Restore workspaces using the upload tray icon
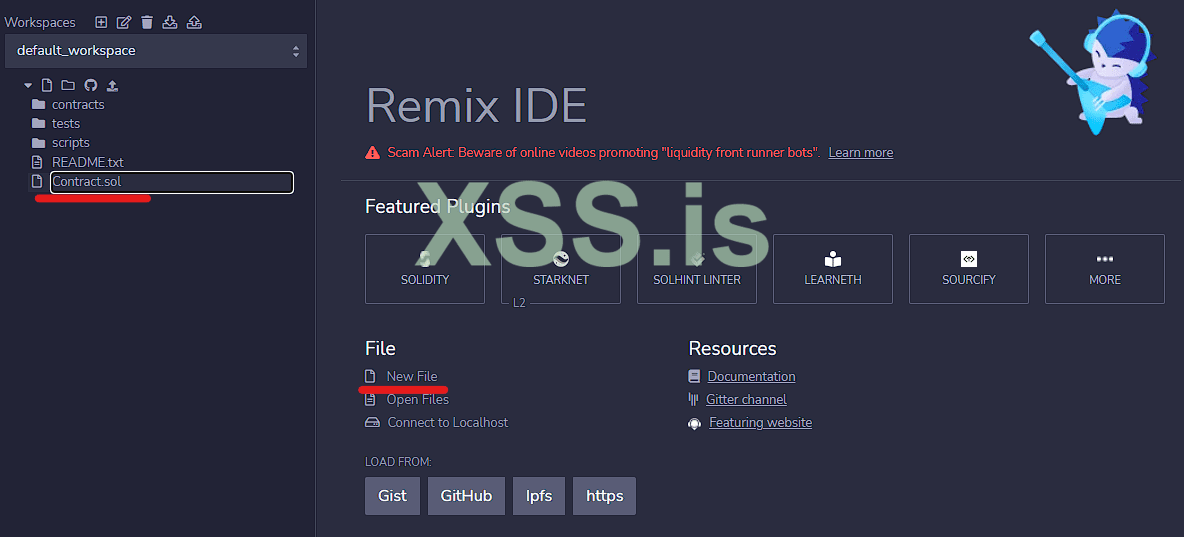The height and width of the screenshot is (537, 1184). pos(194,23)
